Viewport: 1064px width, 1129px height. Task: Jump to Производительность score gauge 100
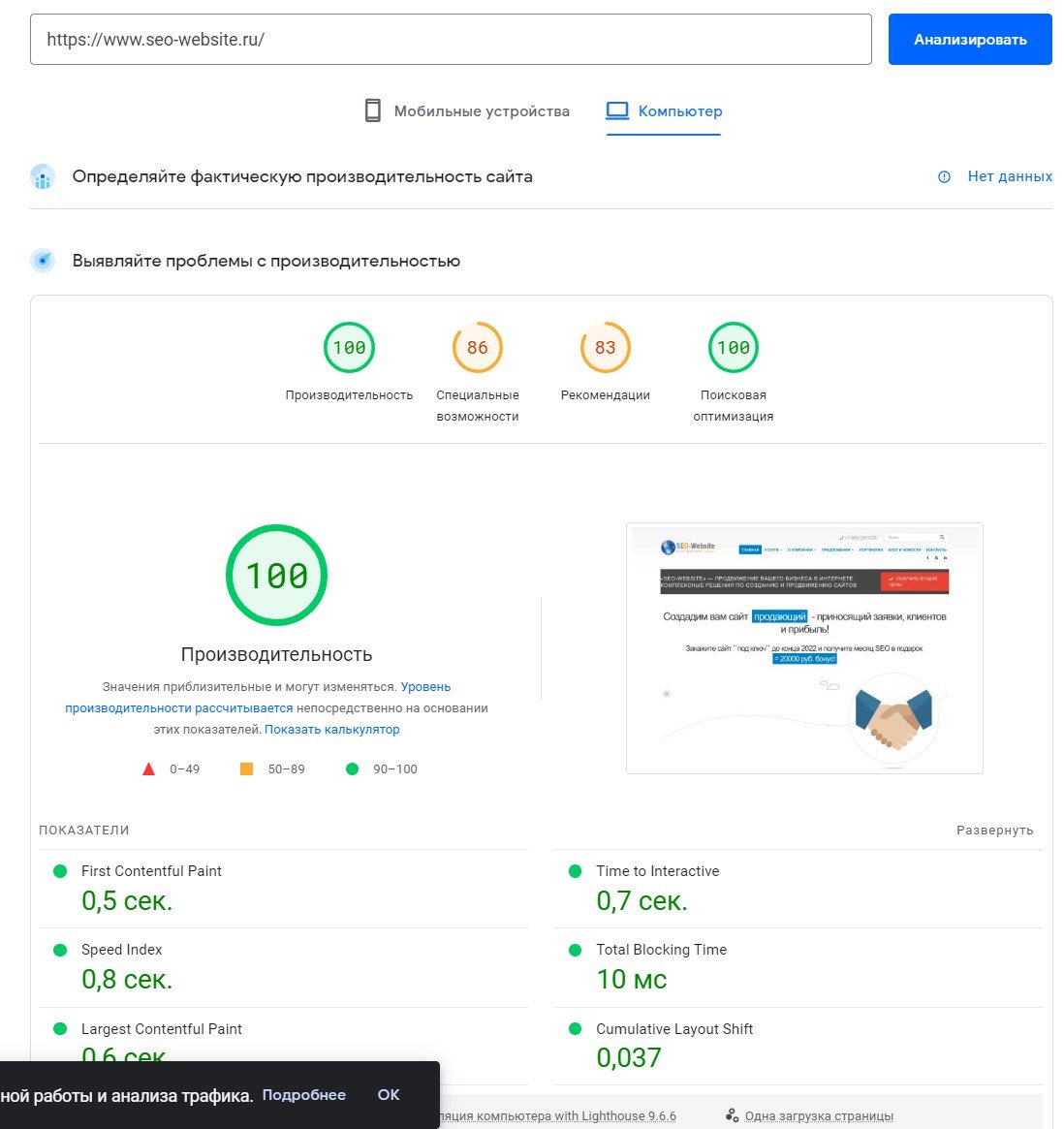[x=349, y=347]
